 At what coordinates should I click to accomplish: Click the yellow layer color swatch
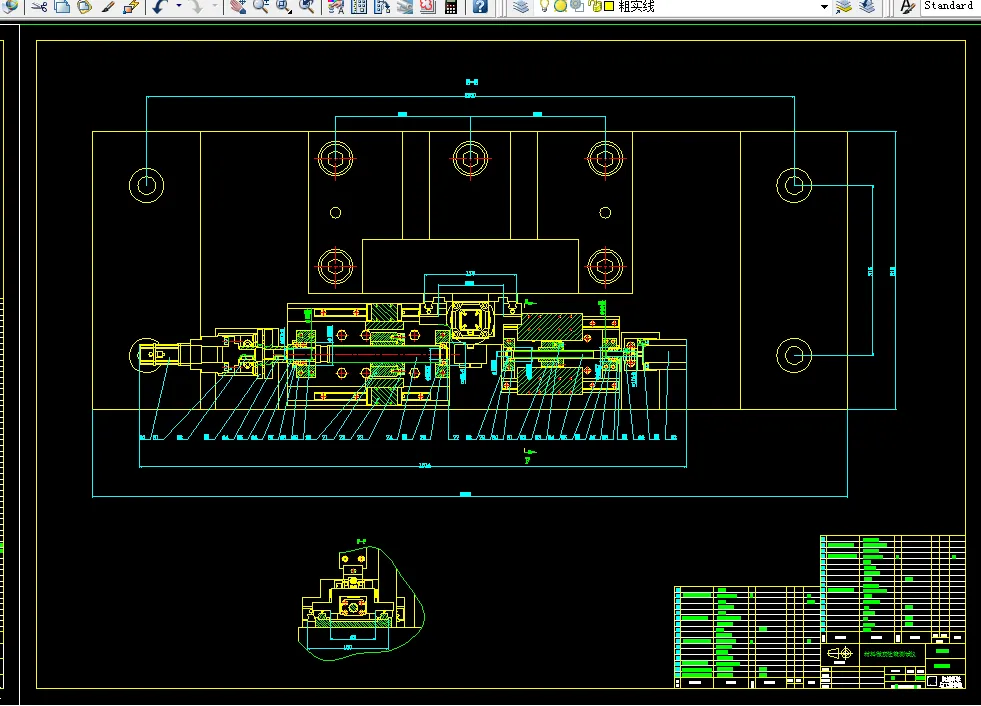[x=609, y=6]
